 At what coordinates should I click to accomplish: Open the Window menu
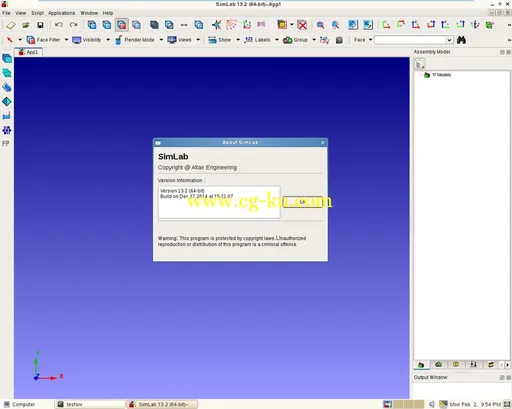[x=89, y=13]
